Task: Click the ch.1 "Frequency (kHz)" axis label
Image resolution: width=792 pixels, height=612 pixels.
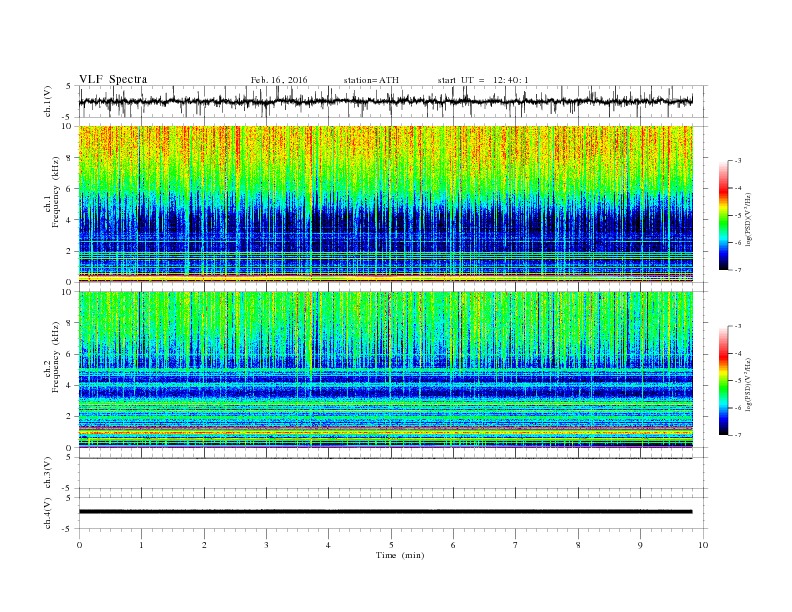Action: pyautogui.click(x=56, y=192)
